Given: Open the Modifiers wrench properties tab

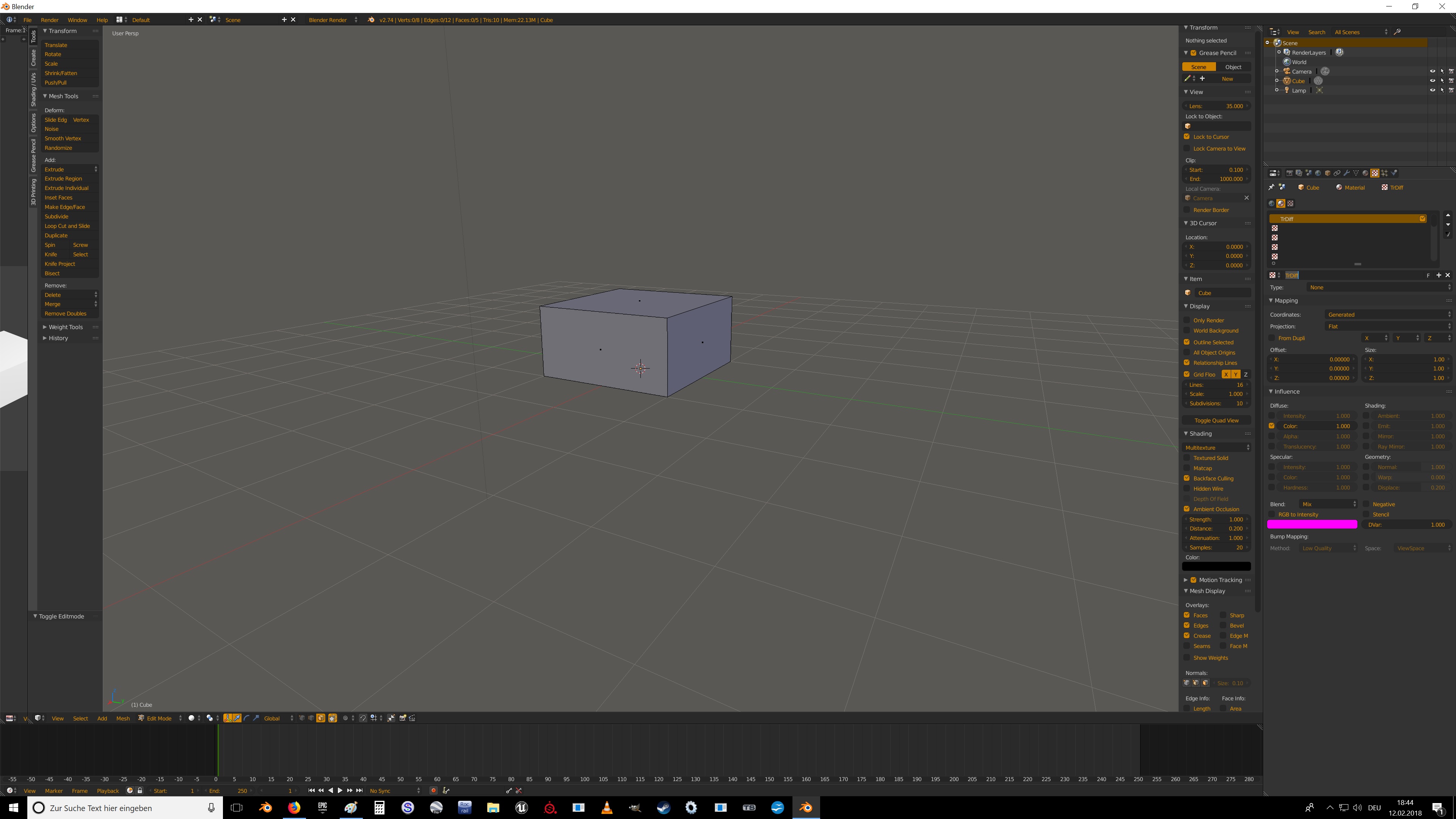Looking at the screenshot, I should (1346, 173).
